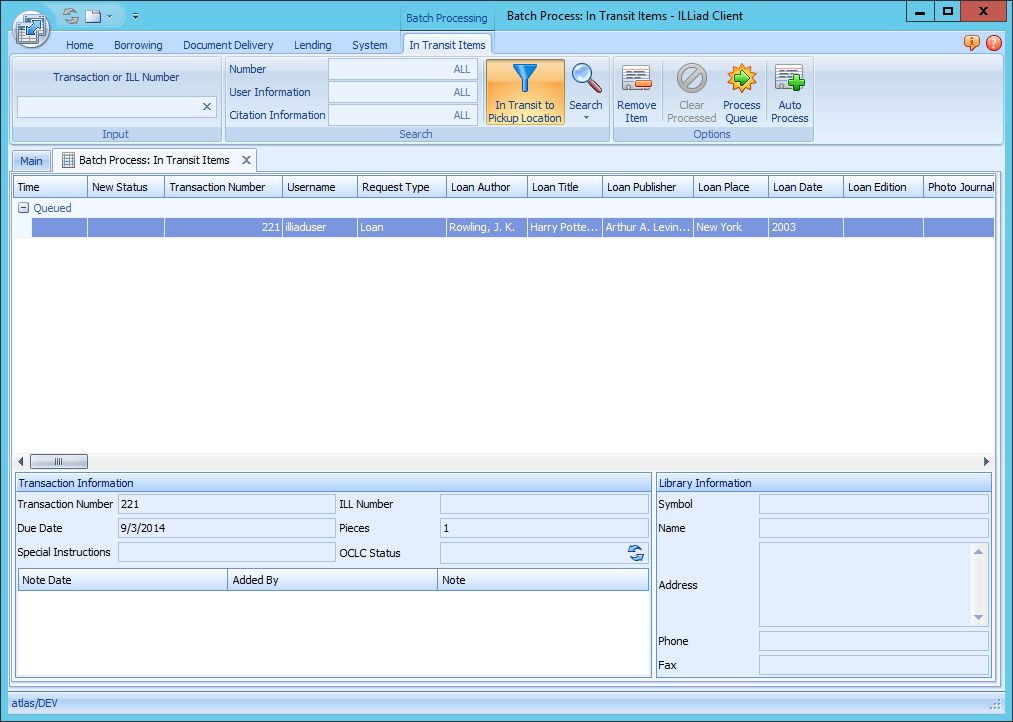Select the Main tab below the ribbon
Viewport: 1013px width, 722px height.
[x=30, y=160]
